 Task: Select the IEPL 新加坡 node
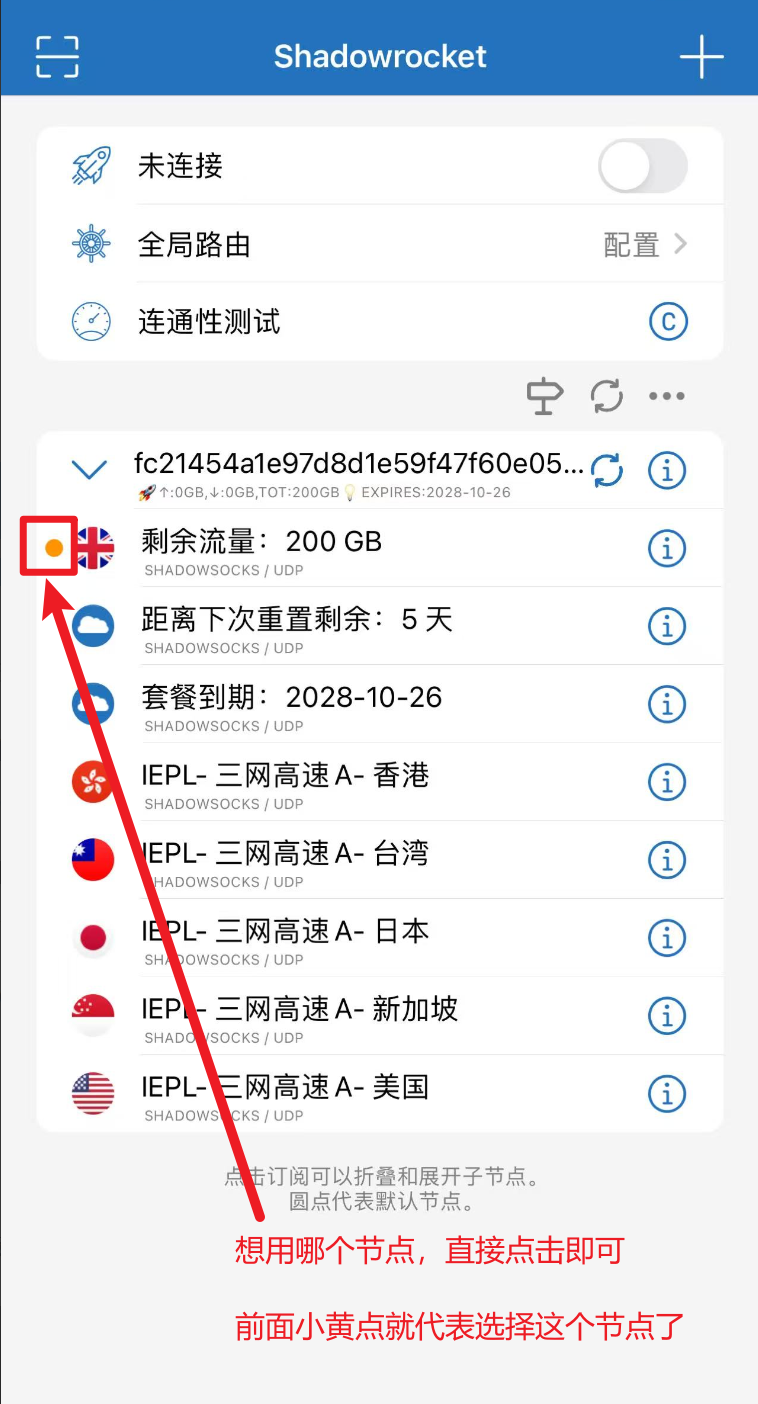point(380,1016)
